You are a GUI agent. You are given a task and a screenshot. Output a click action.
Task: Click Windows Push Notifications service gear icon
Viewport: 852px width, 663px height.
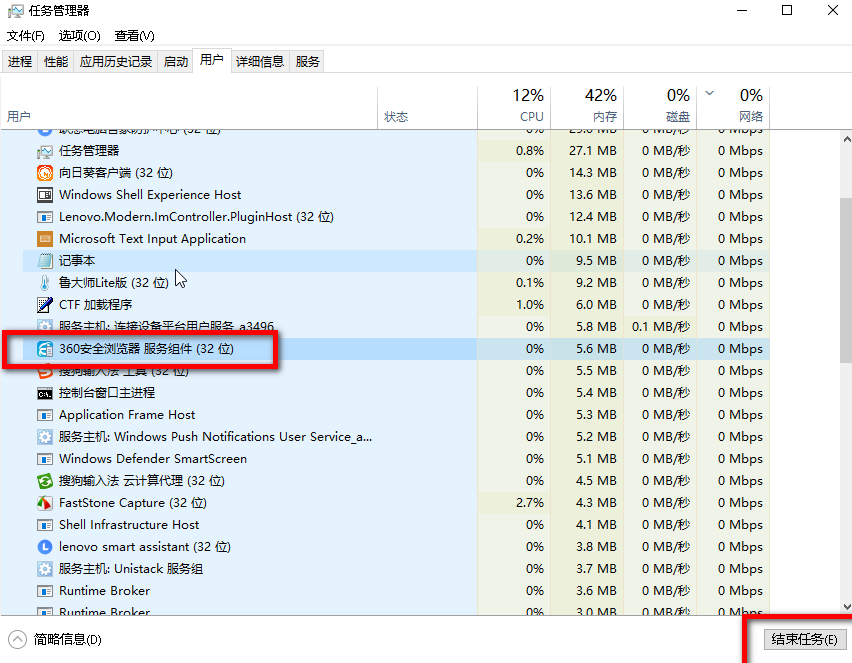(45, 437)
